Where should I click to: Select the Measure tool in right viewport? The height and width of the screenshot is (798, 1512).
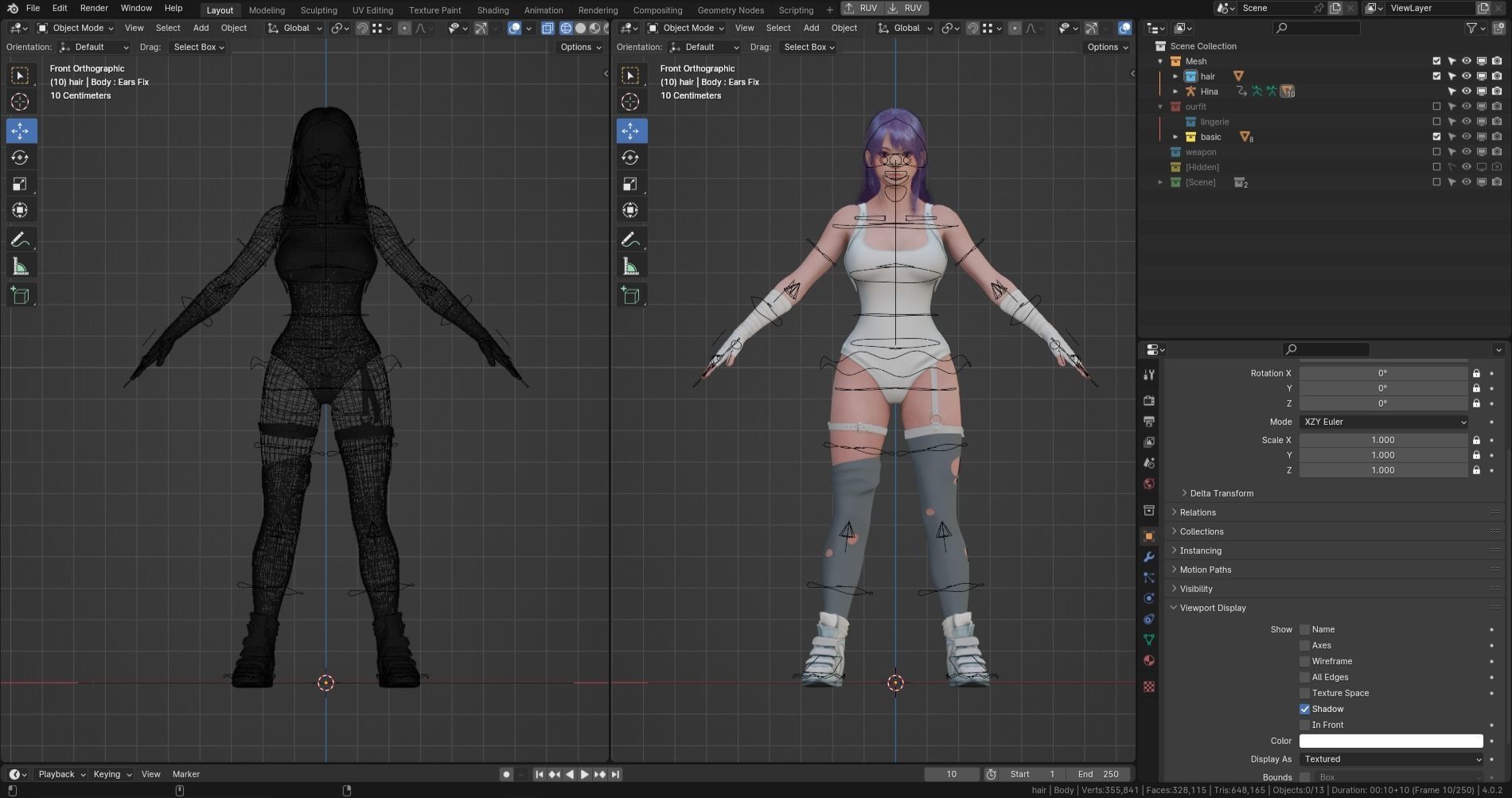coord(631,267)
